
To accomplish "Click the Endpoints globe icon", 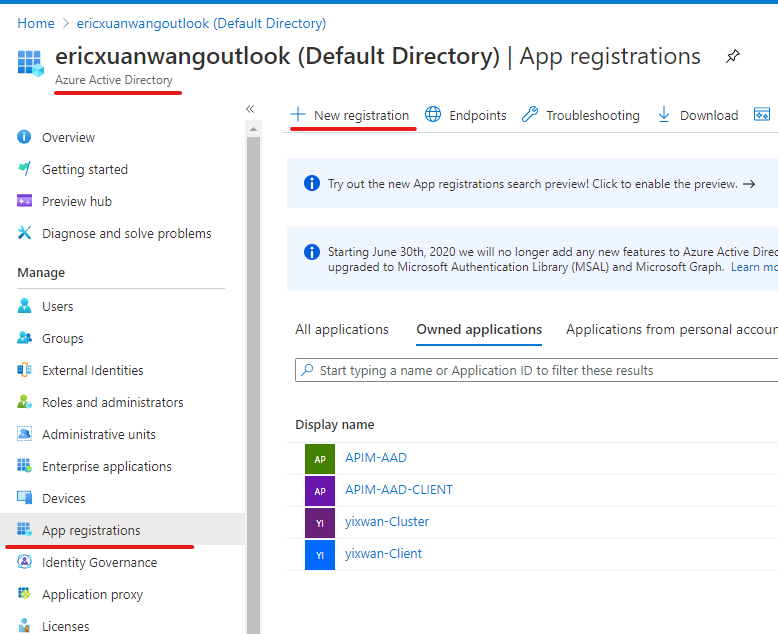I will point(433,114).
